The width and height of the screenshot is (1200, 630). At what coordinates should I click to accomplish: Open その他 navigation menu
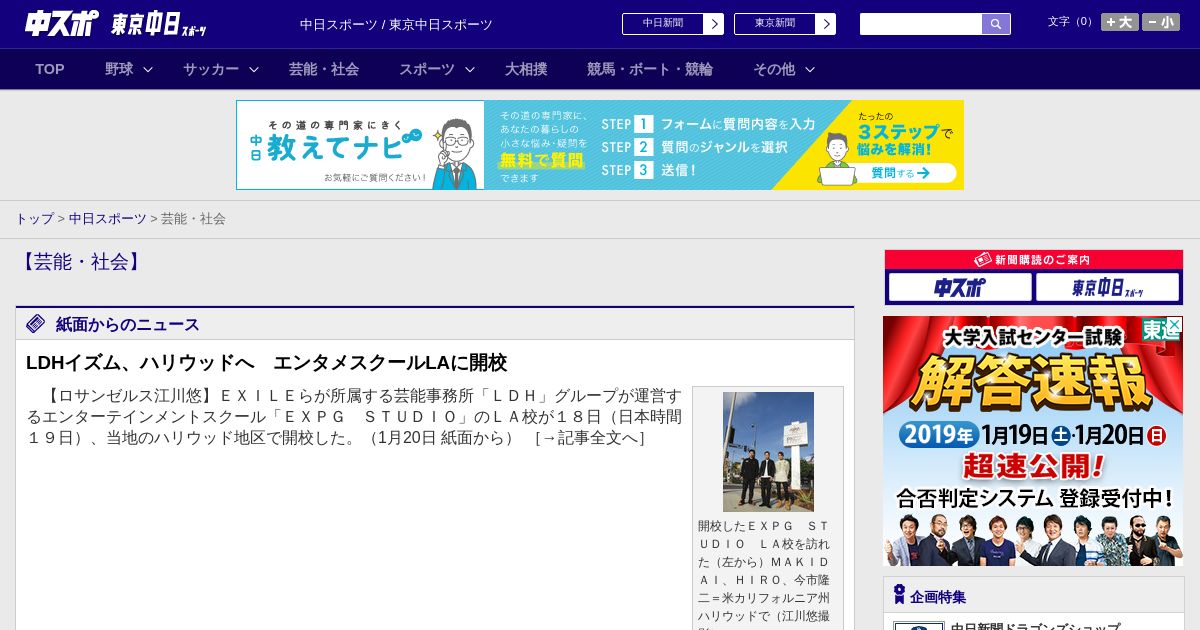(x=774, y=69)
